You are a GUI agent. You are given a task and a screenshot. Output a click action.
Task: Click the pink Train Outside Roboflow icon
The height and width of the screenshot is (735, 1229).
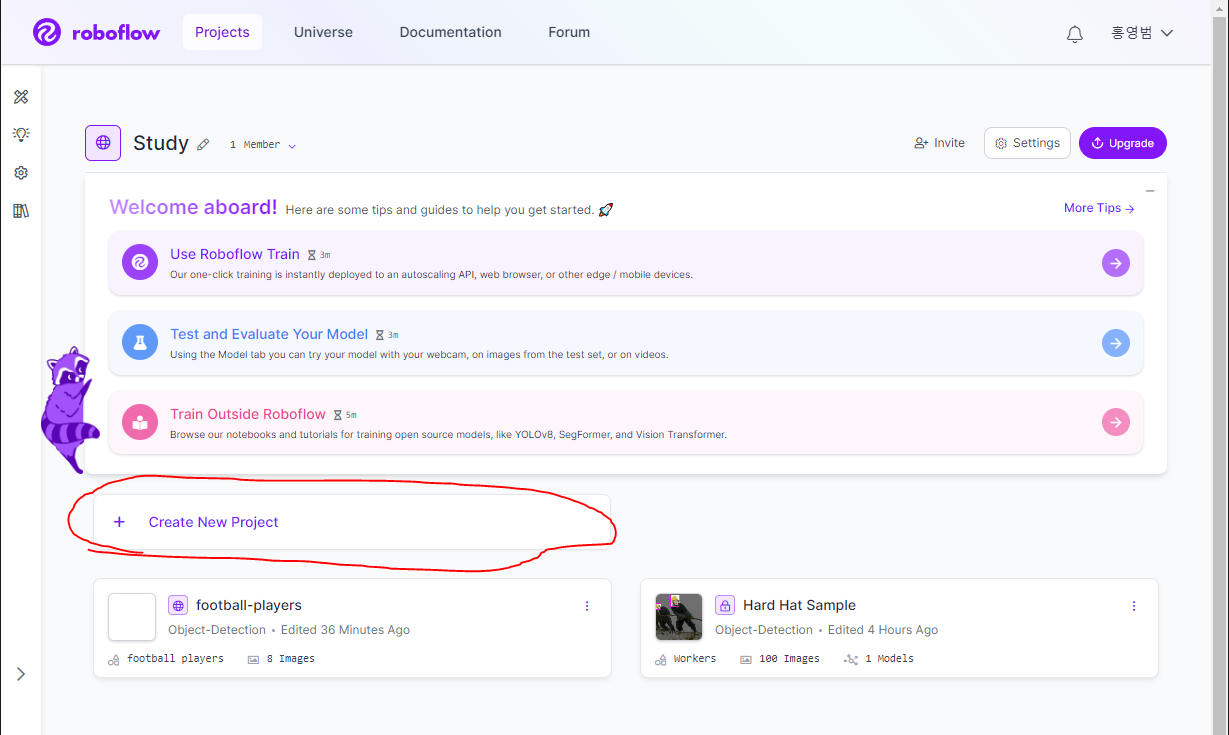pos(141,423)
